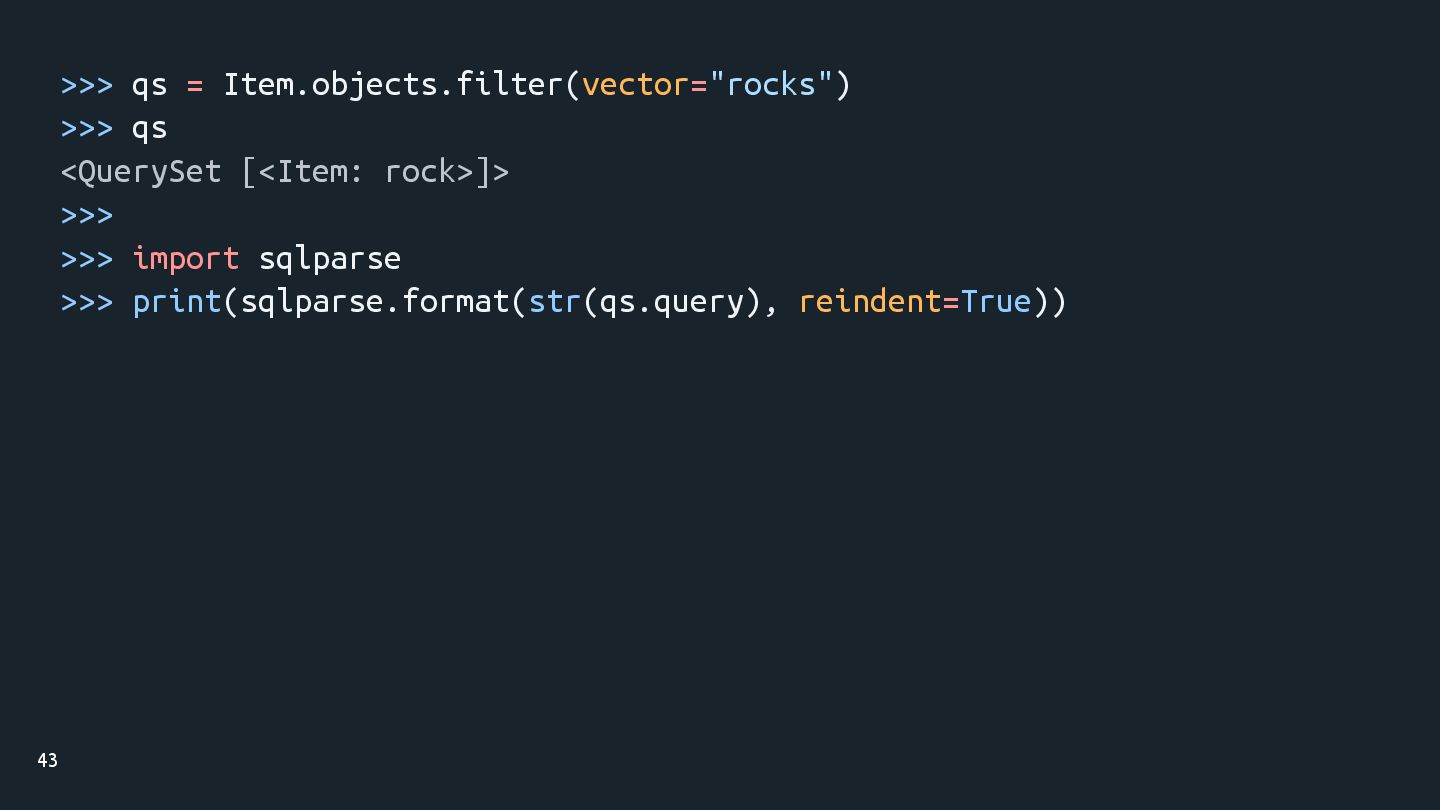The image size is (1440, 810).
Task: Click the equals sign after qs
Action: click(x=195, y=86)
